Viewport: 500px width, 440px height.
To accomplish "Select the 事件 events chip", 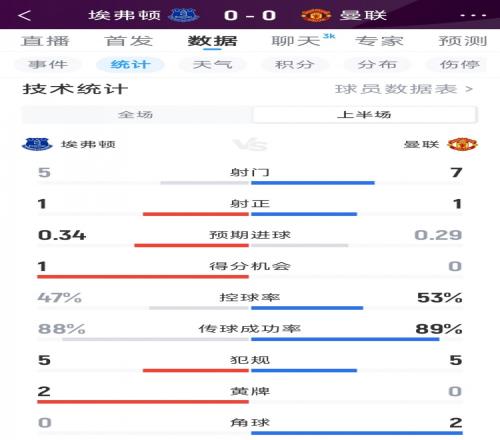I will [x=48, y=64].
